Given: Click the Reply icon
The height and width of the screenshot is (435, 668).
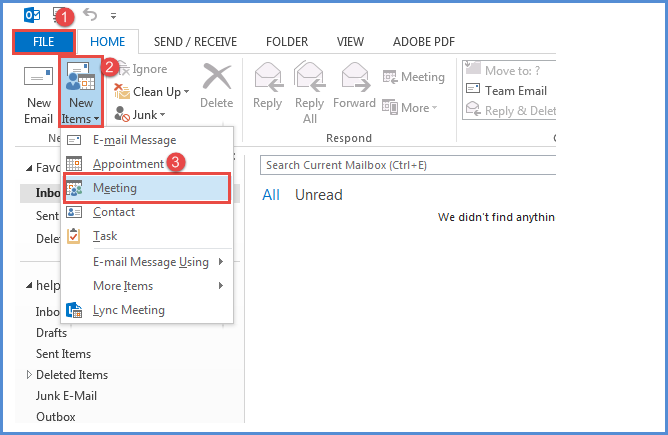Looking at the screenshot, I should tap(268, 87).
